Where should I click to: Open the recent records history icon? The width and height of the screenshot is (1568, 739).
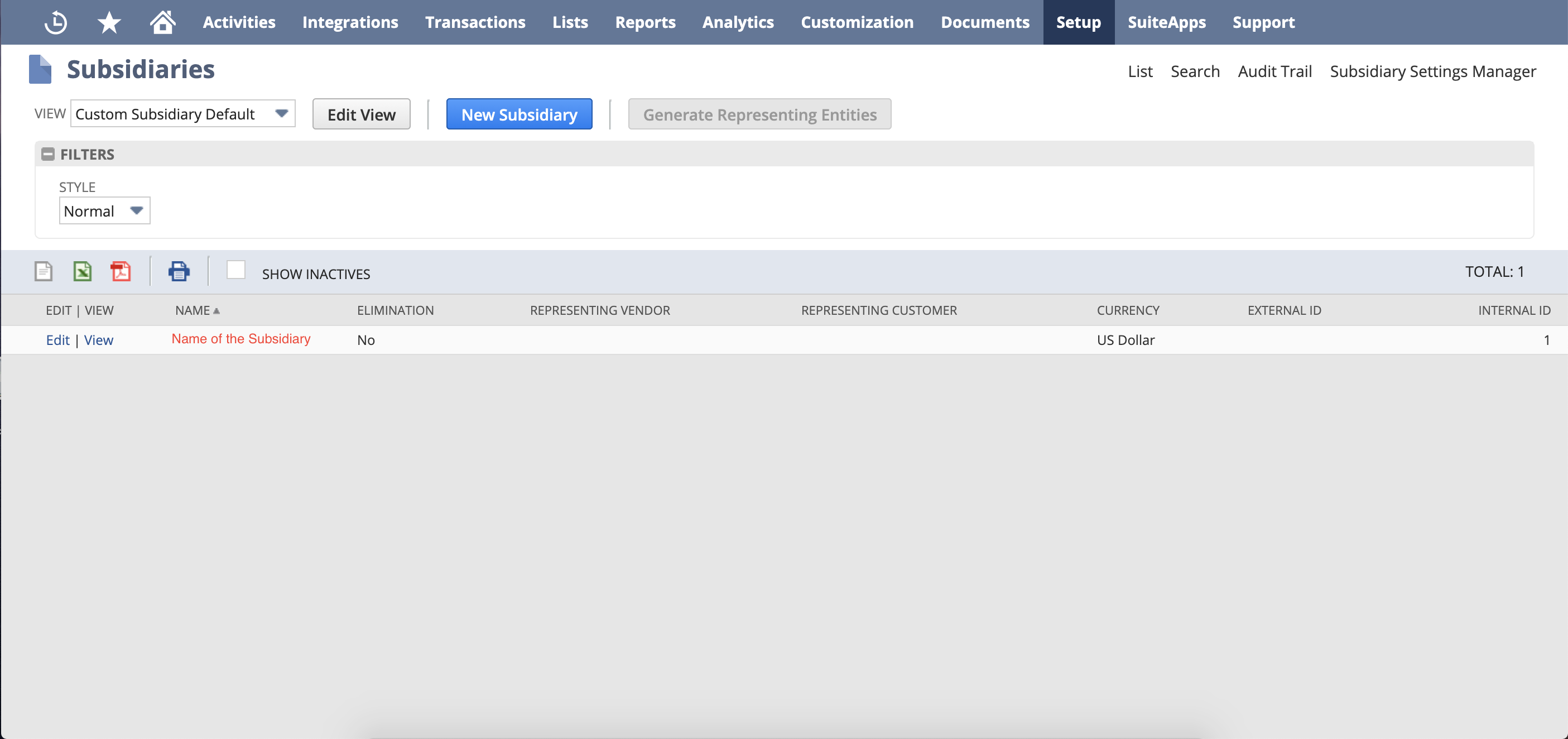pos(55,22)
